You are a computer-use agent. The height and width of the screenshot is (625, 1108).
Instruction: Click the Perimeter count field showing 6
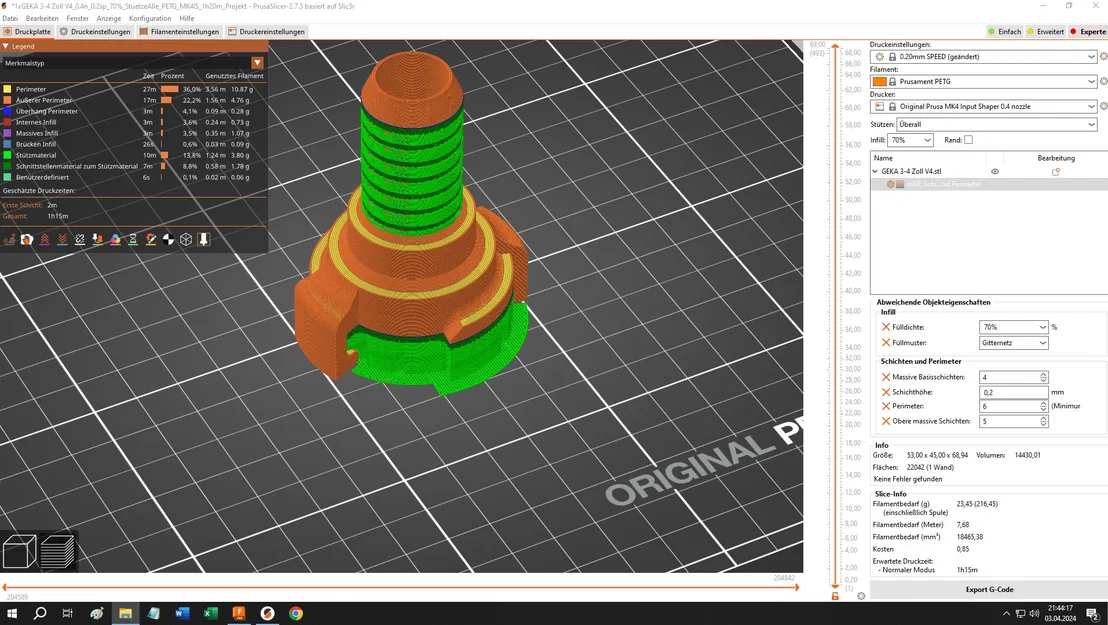click(x=1013, y=407)
